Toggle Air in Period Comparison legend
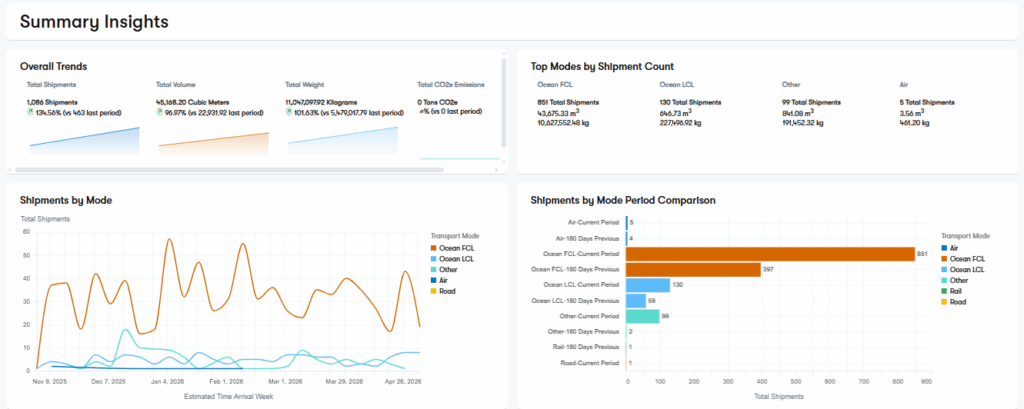 tap(950, 248)
